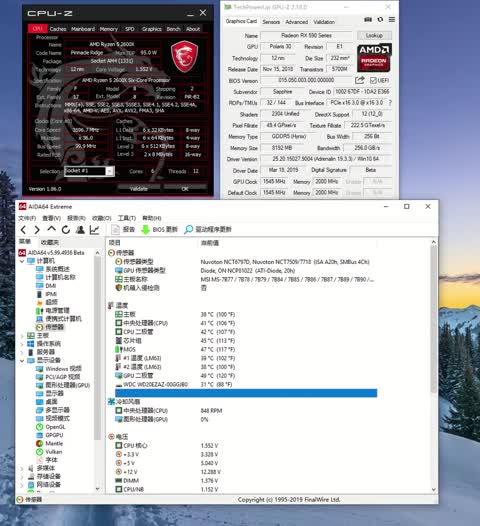Click GPU name field Radeon RX 590 Series
This screenshot has height=526, width=480.
pos(306,35)
